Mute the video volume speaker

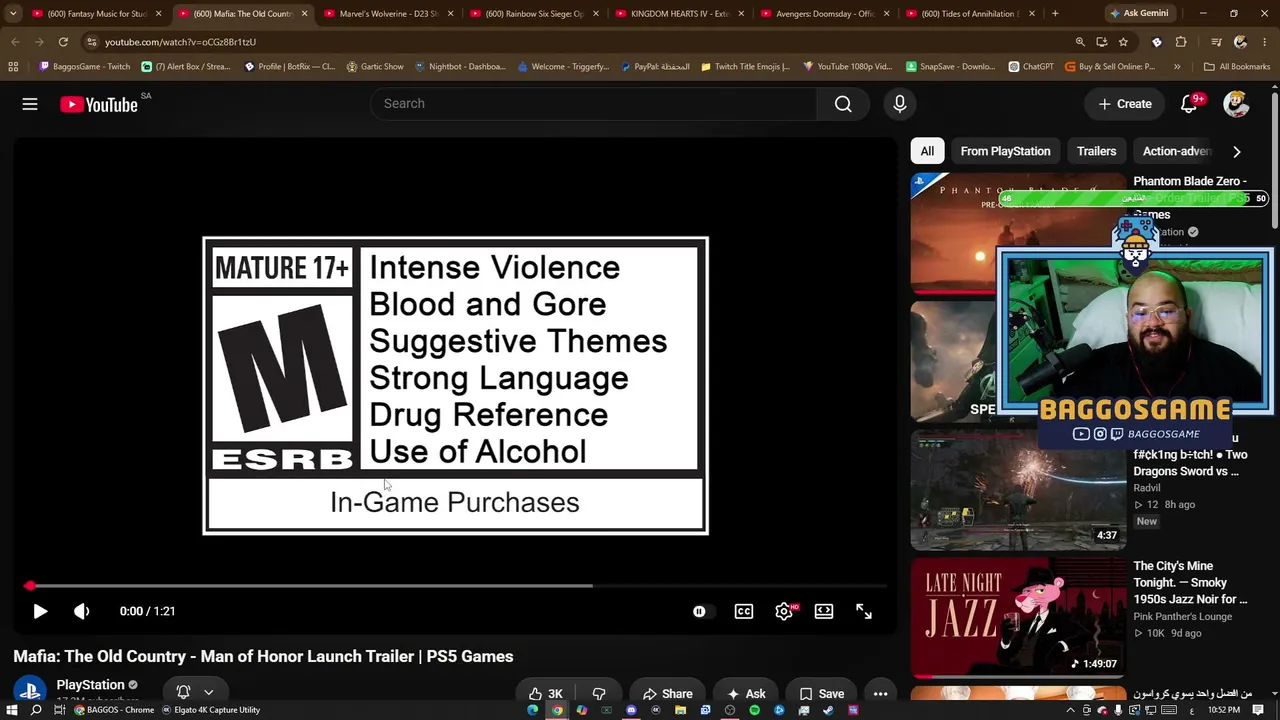click(x=81, y=611)
